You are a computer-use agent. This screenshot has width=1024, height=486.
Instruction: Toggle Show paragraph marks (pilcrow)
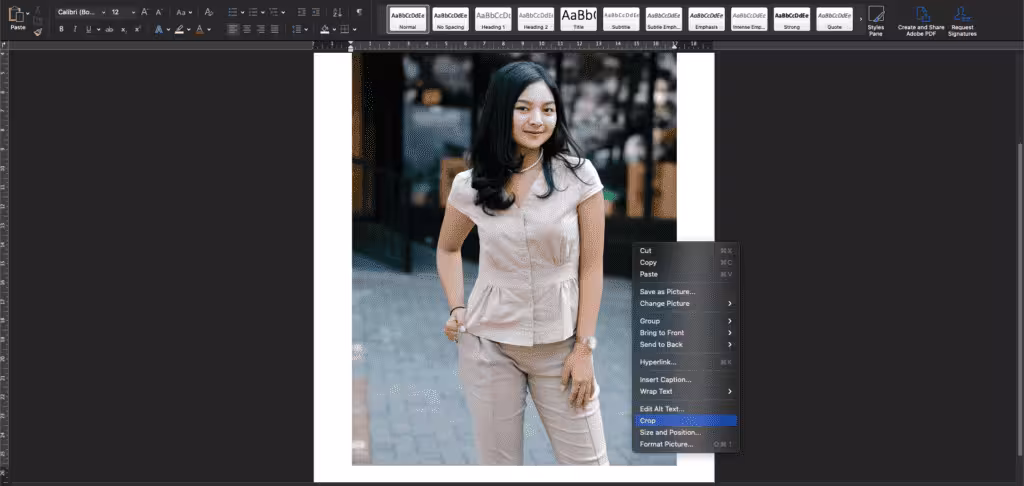coord(359,12)
